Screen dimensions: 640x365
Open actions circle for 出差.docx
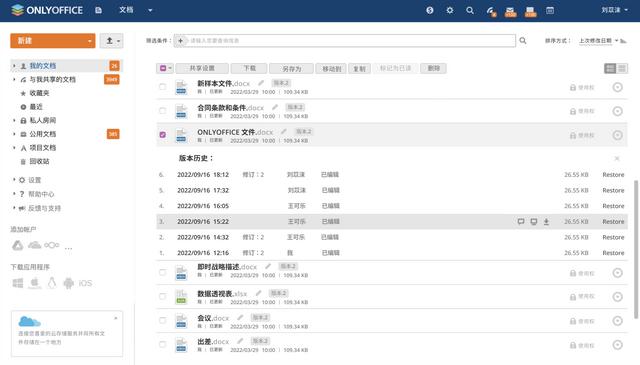coord(618,345)
